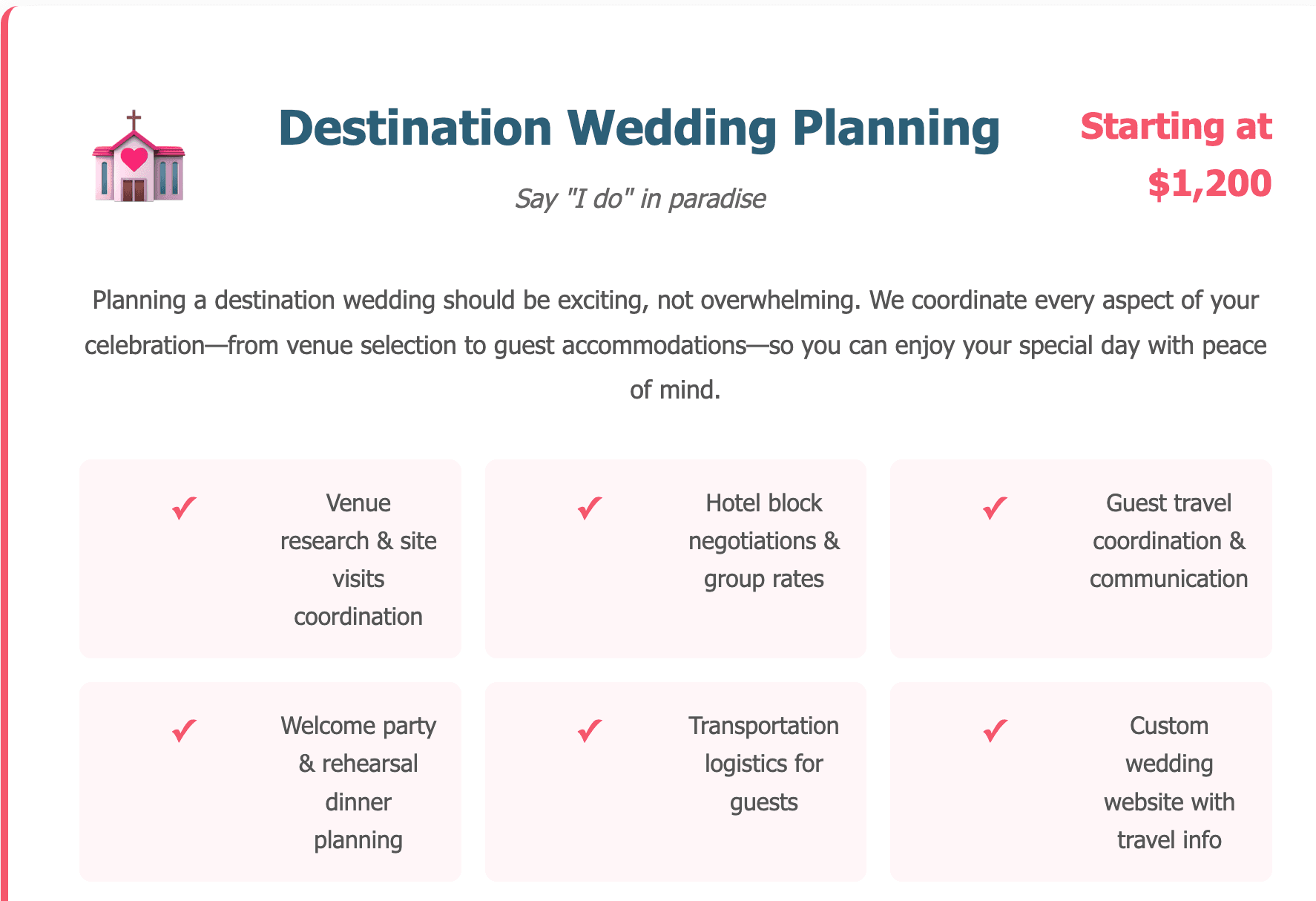Click checkmark beside Welcome party item
The height and width of the screenshot is (901, 1316).
[184, 731]
